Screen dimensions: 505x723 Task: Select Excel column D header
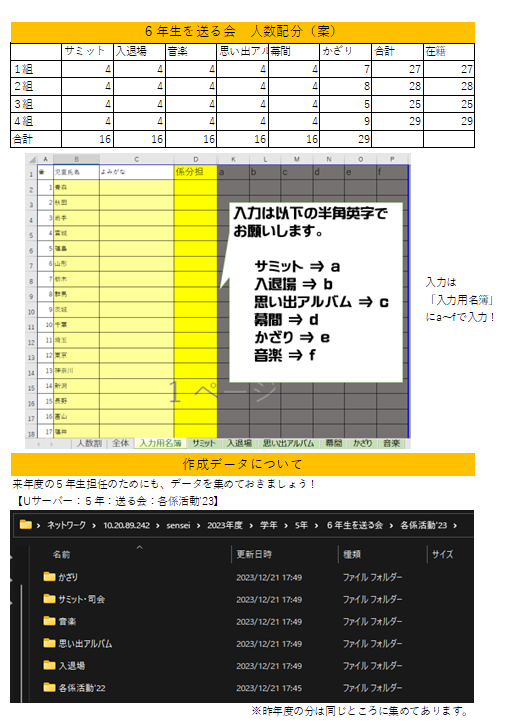(x=196, y=160)
